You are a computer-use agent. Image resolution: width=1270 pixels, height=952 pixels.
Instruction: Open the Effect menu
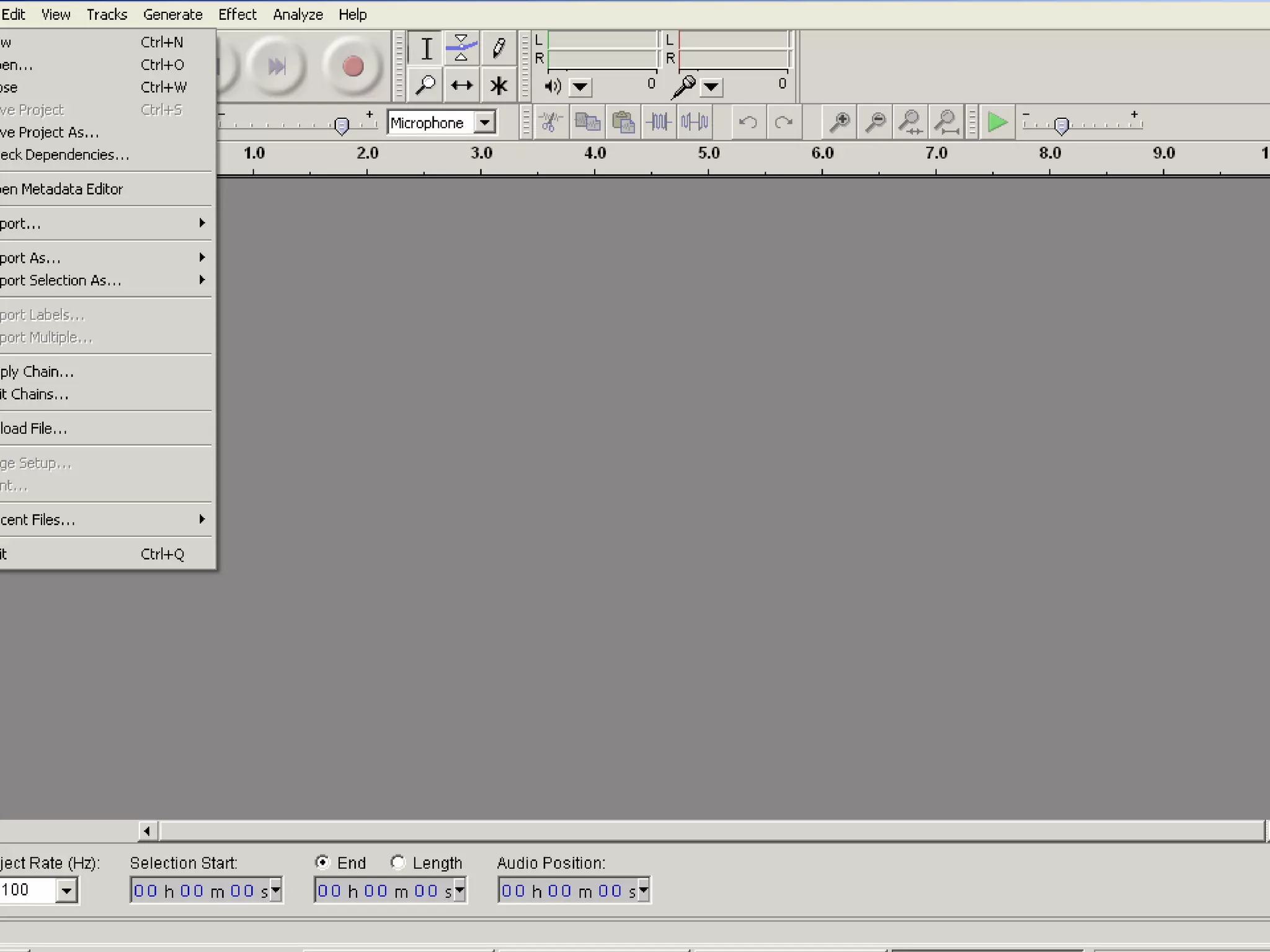click(x=237, y=14)
